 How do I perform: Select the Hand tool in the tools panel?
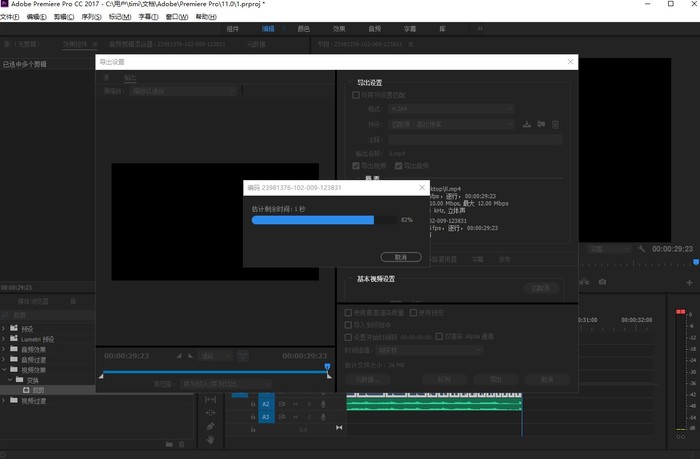point(211,438)
